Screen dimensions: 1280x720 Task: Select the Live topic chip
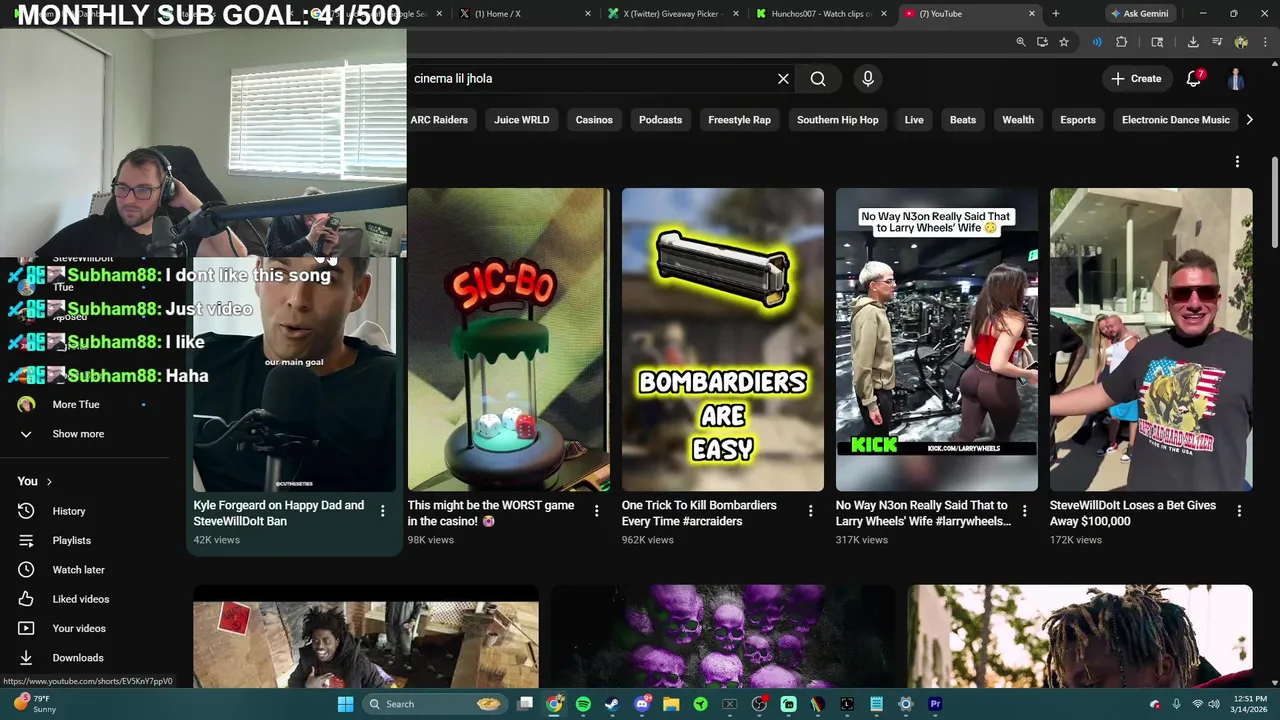tap(914, 120)
